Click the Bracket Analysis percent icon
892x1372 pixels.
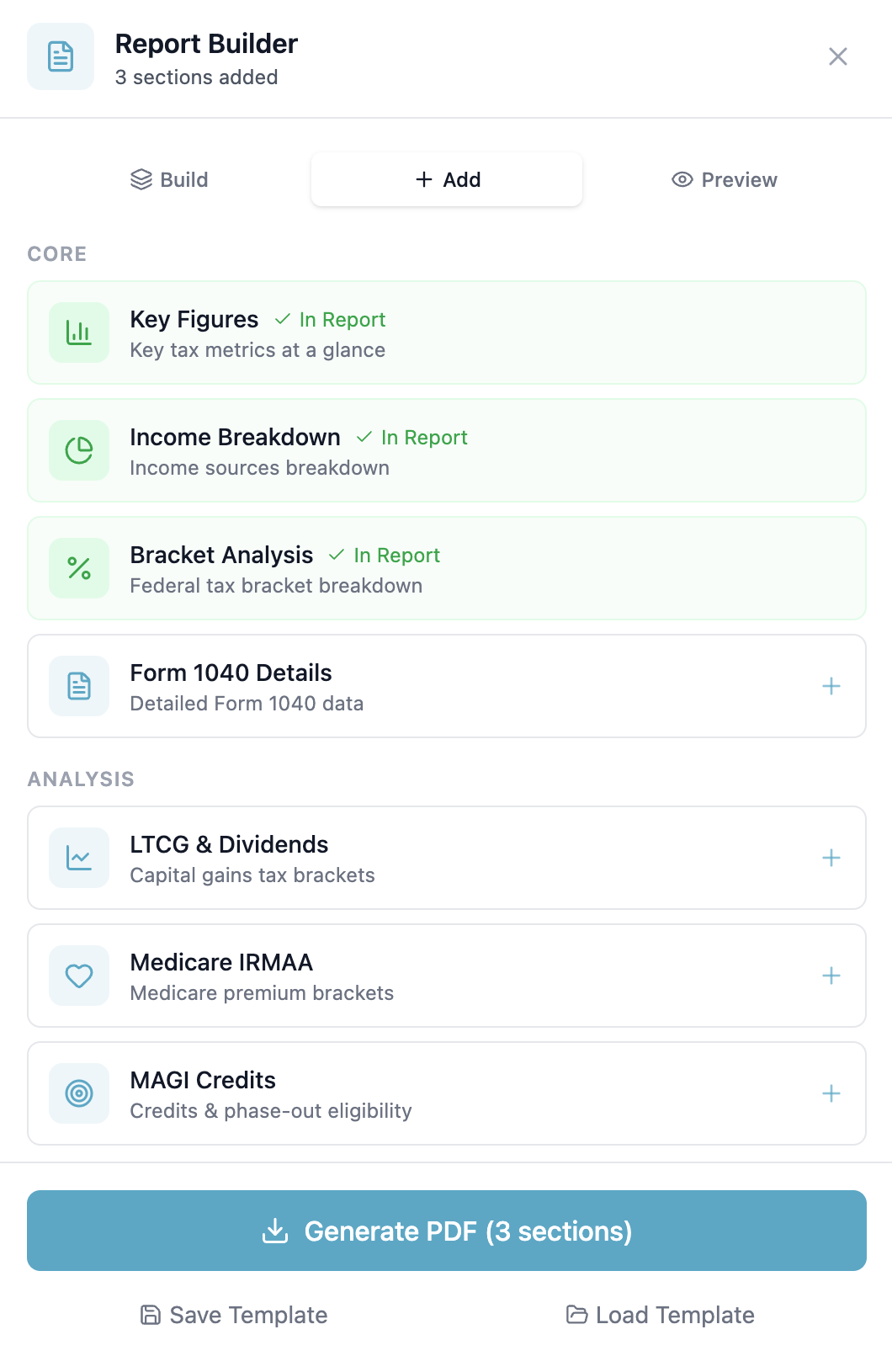pos(77,568)
